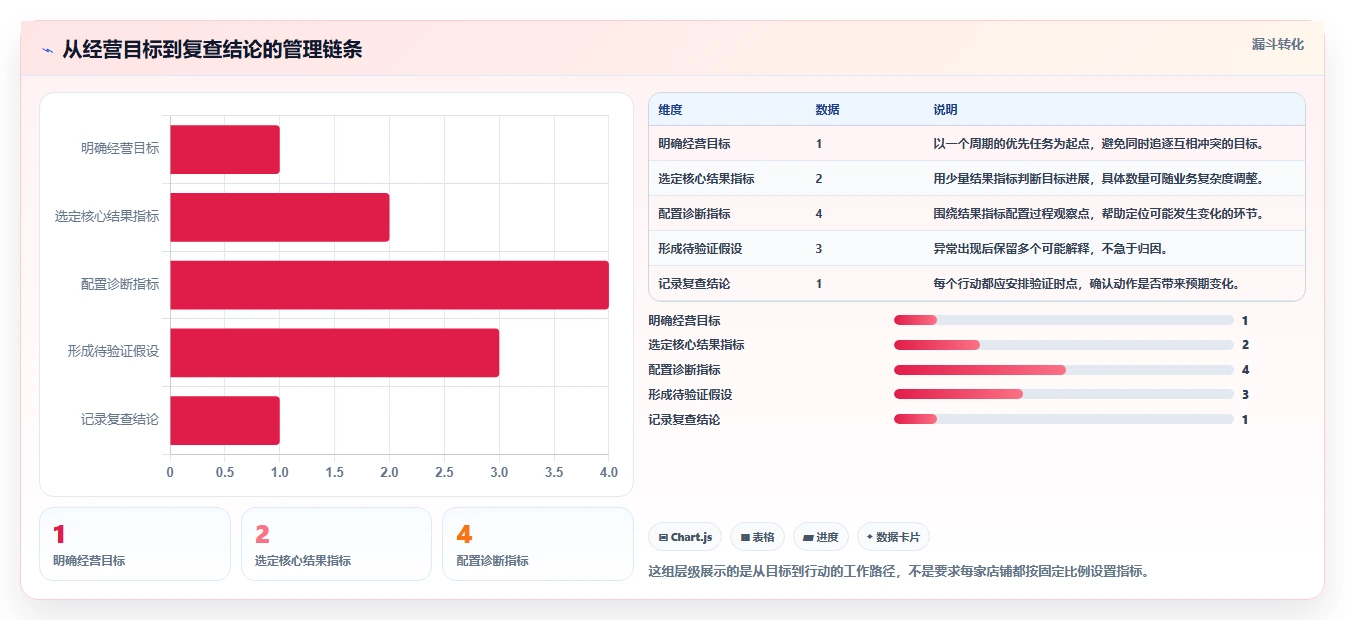Open the data card showing 4 配置诊断指标

tap(538, 544)
